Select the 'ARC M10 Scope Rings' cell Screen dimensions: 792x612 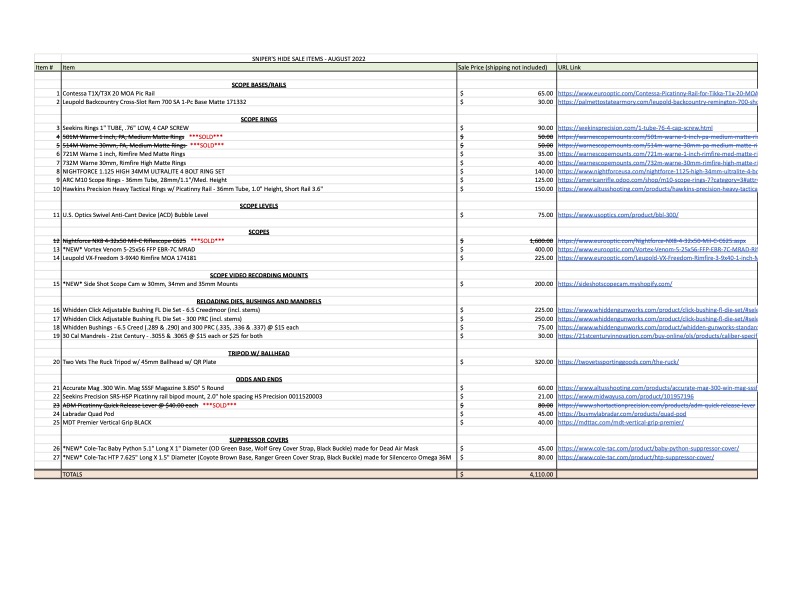pyautogui.click(x=259, y=180)
